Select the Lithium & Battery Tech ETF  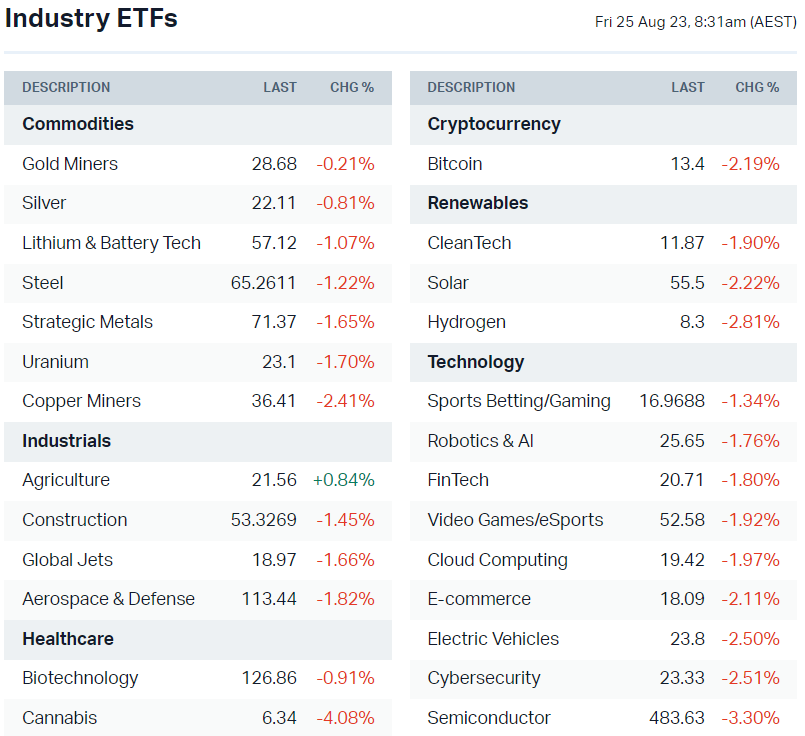click(x=111, y=243)
